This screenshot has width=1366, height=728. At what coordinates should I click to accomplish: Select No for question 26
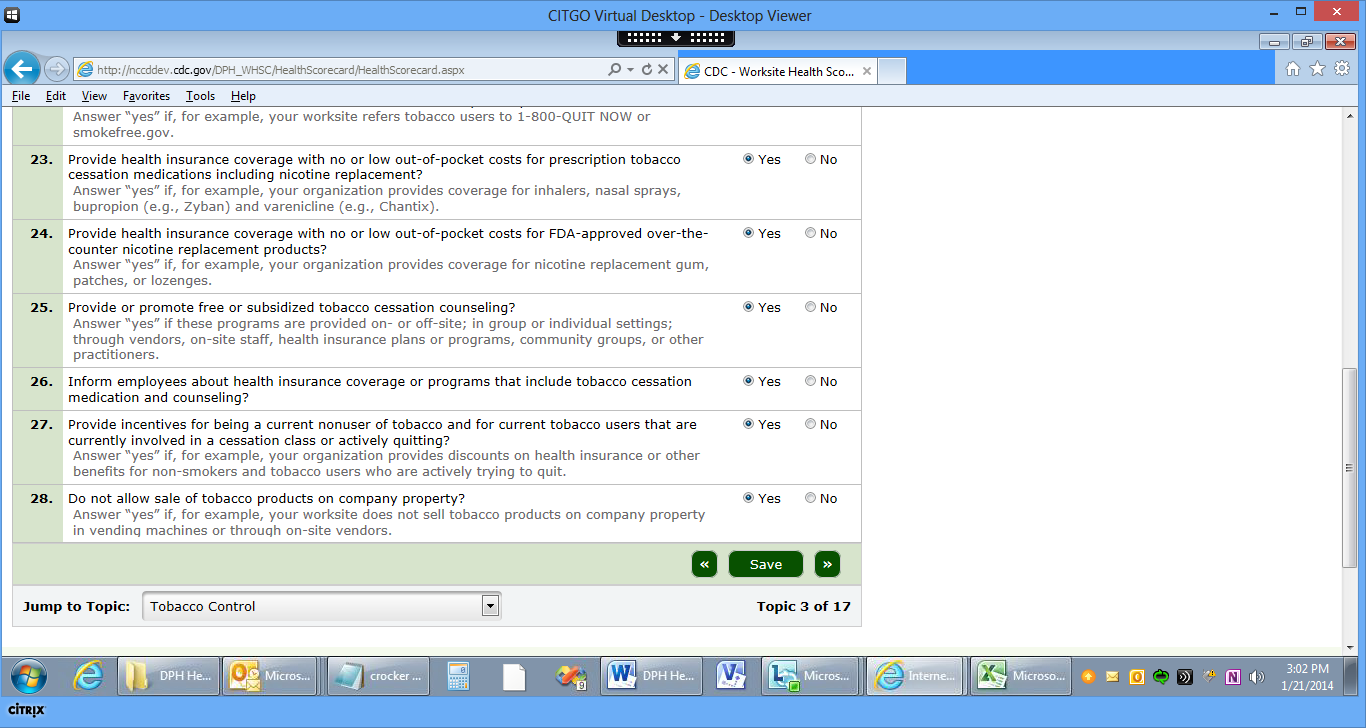click(x=810, y=381)
